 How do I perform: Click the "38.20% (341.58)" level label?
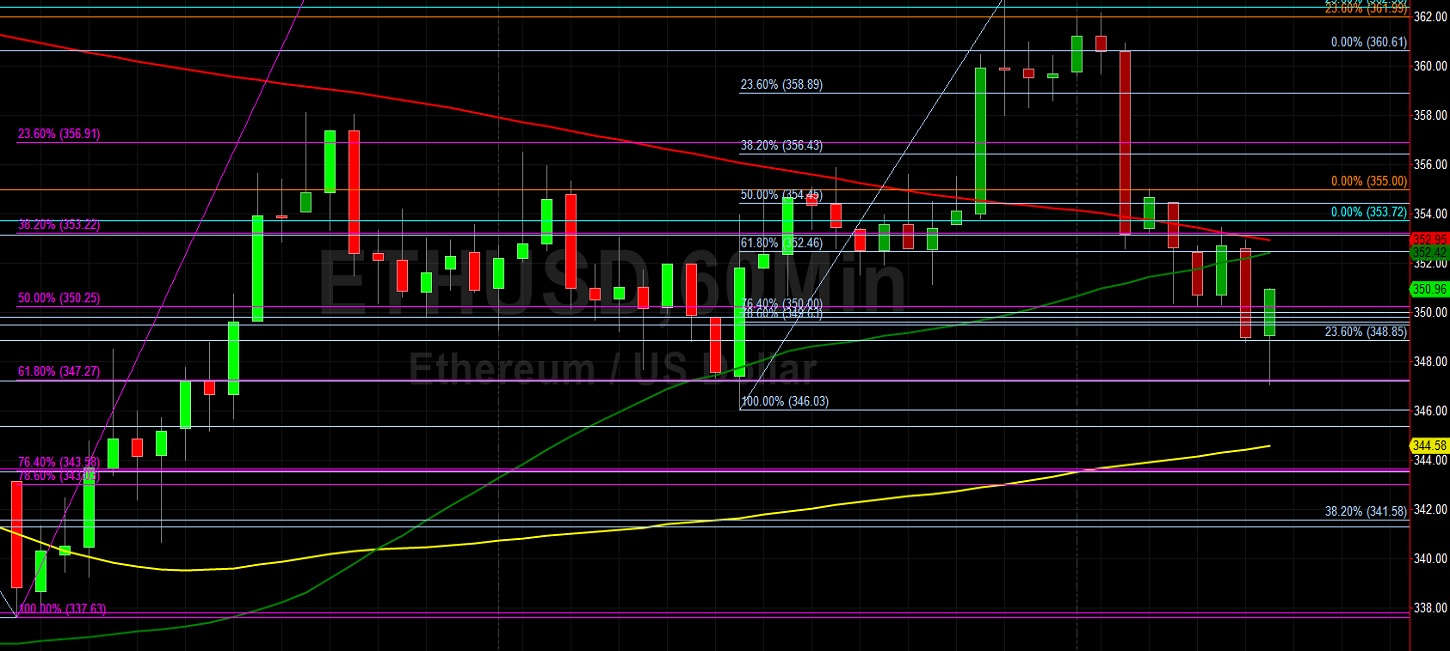coord(1366,510)
